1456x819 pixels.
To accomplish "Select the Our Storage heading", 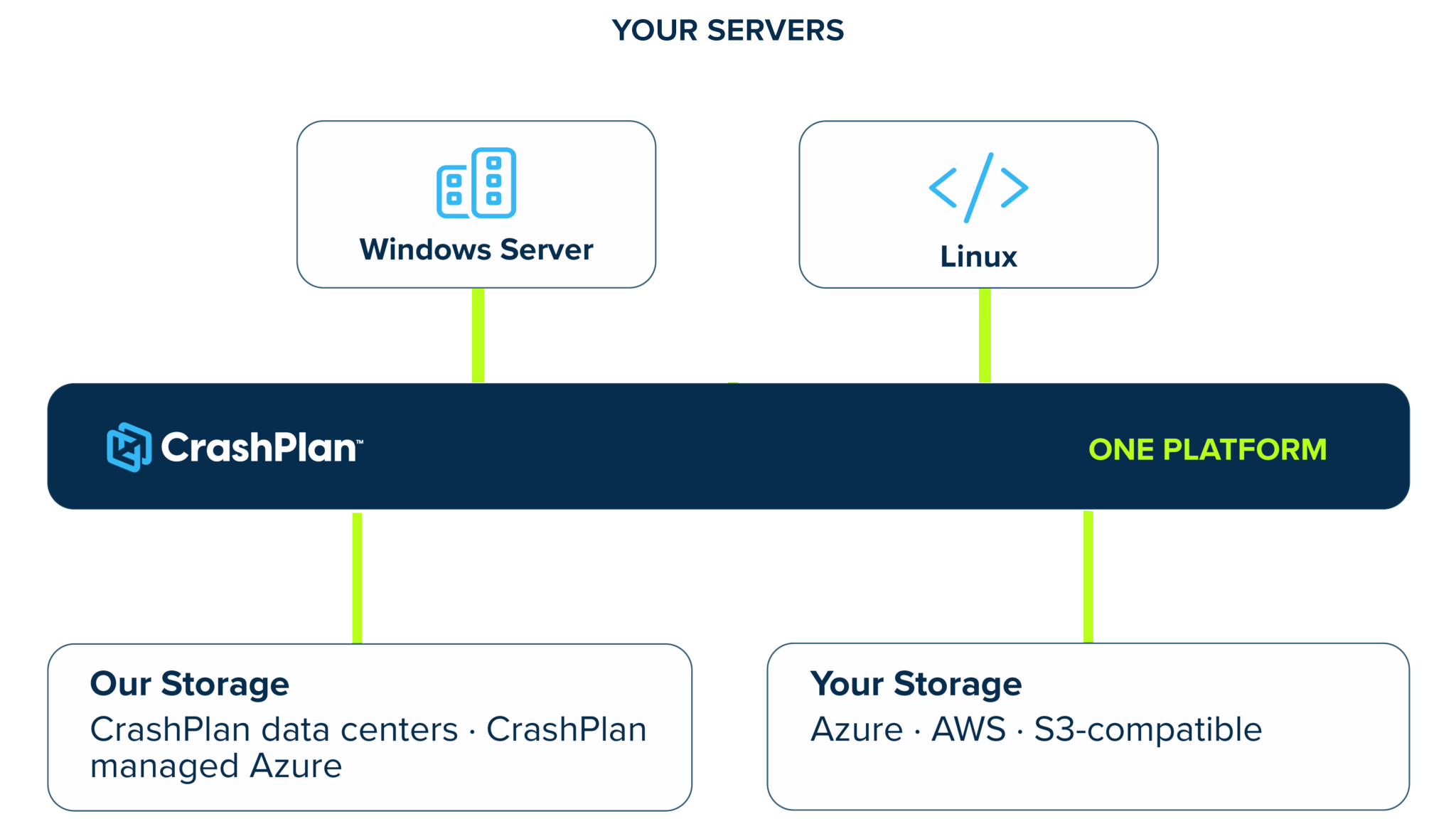I will [x=190, y=684].
